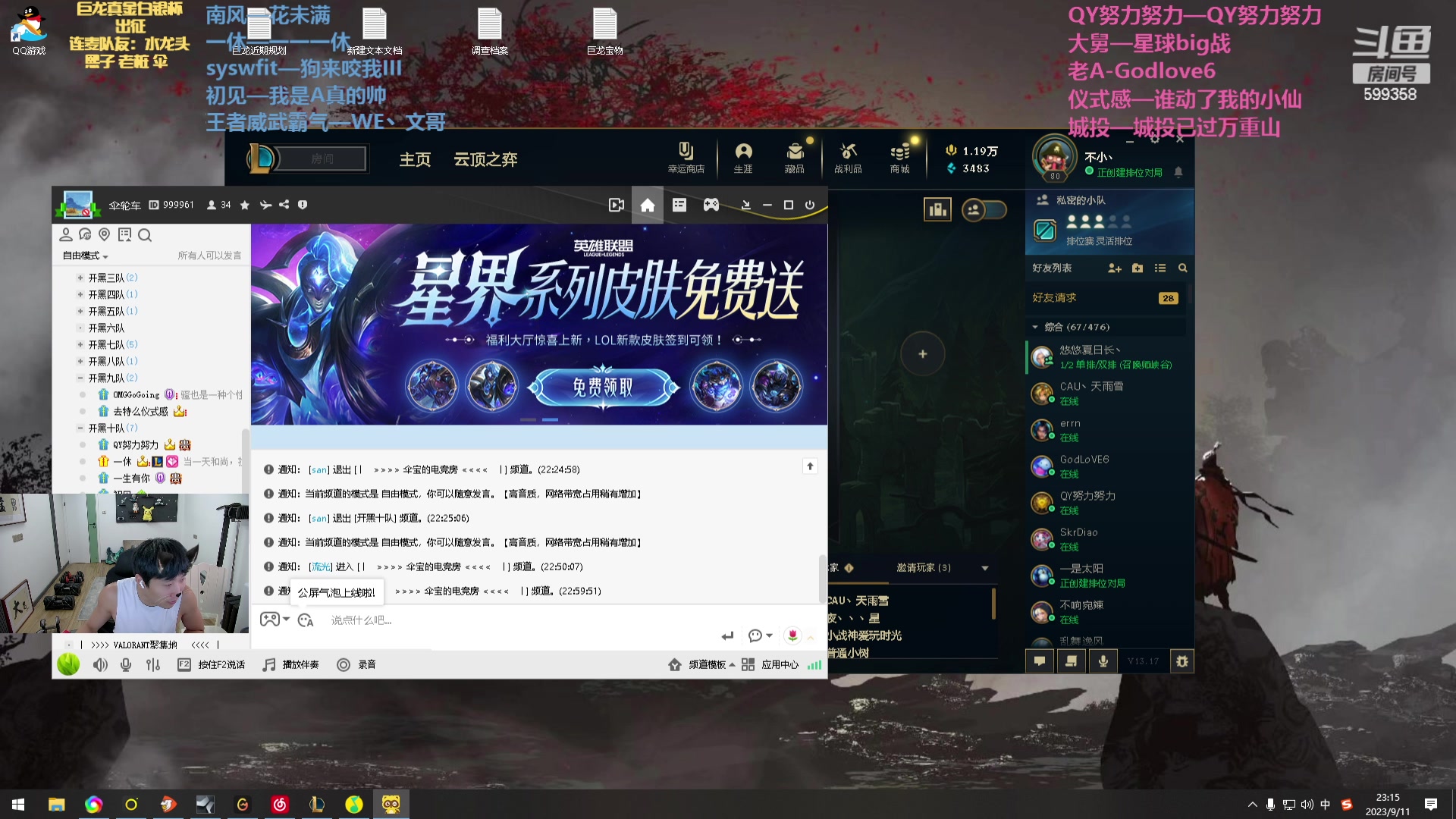The height and width of the screenshot is (819, 1456).
Task: Switch to the 云顶之弈 tab
Action: 485,159
